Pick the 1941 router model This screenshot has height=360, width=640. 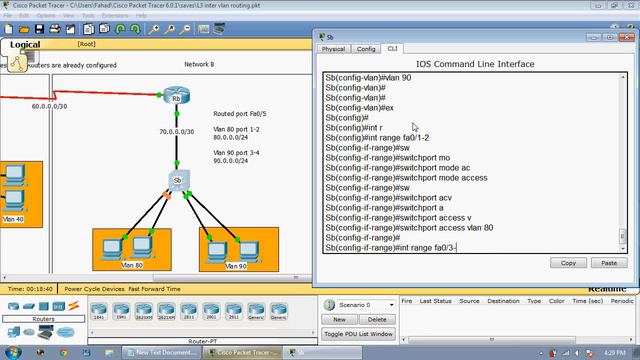pyautogui.click(x=121, y=311)
